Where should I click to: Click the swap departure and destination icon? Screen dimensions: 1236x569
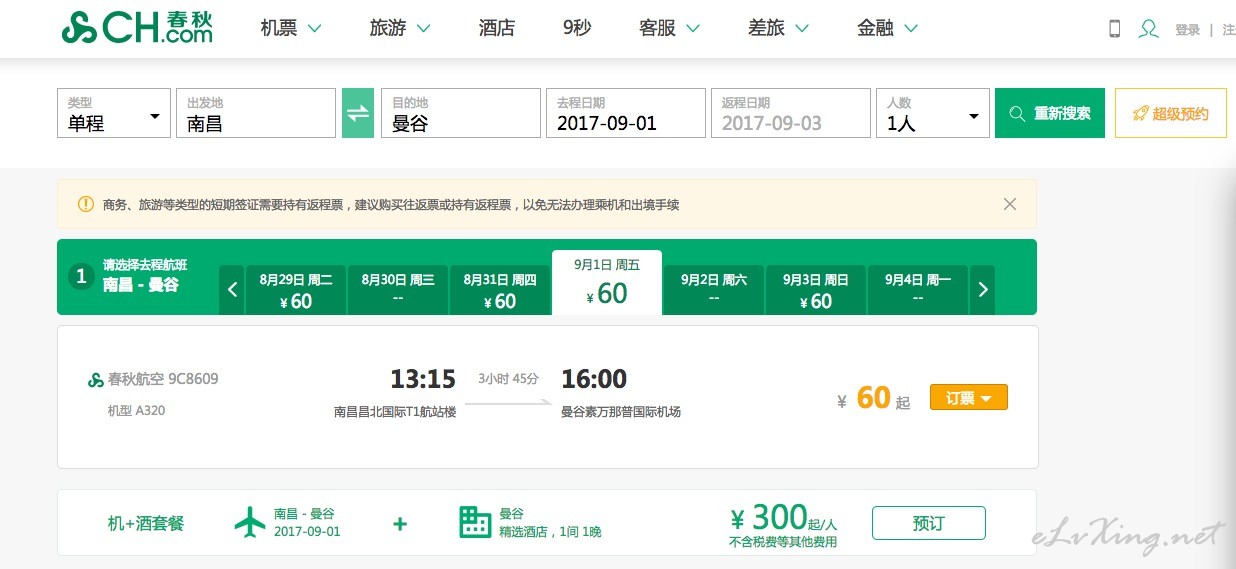pos(358,113)
